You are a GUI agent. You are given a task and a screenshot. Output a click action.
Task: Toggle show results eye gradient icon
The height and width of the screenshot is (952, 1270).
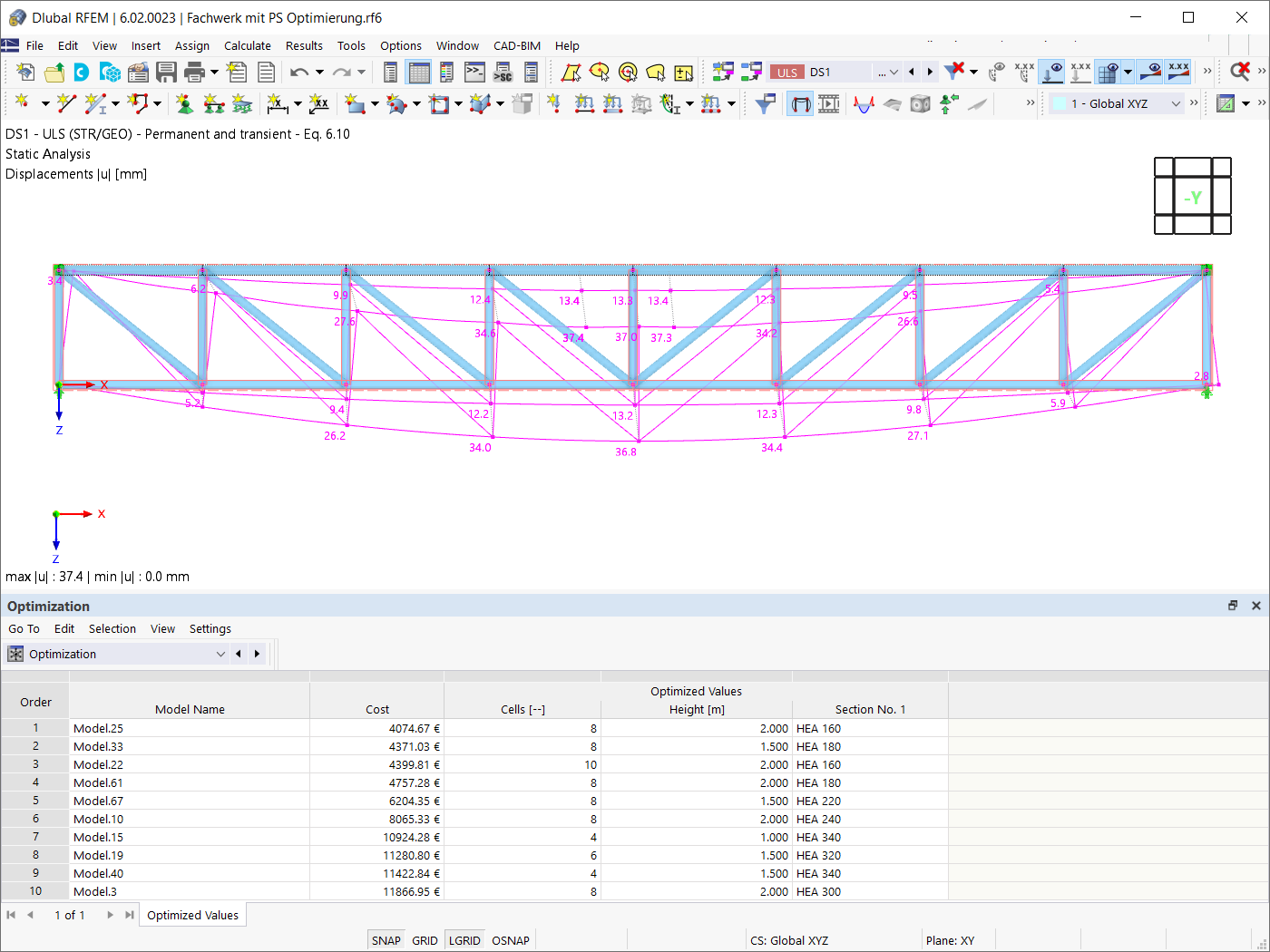1150,72
